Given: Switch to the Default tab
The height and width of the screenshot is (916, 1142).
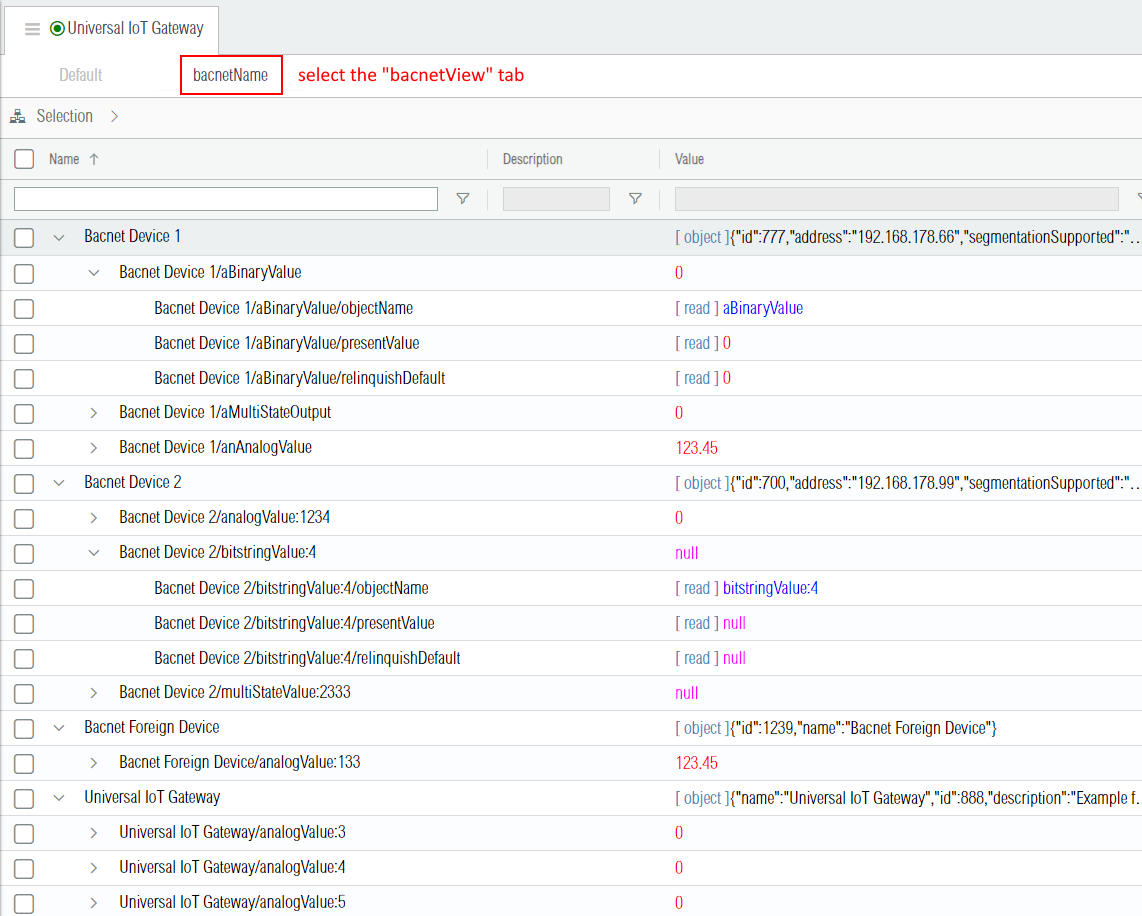Looking at the screenshot, I should (81, 76).
